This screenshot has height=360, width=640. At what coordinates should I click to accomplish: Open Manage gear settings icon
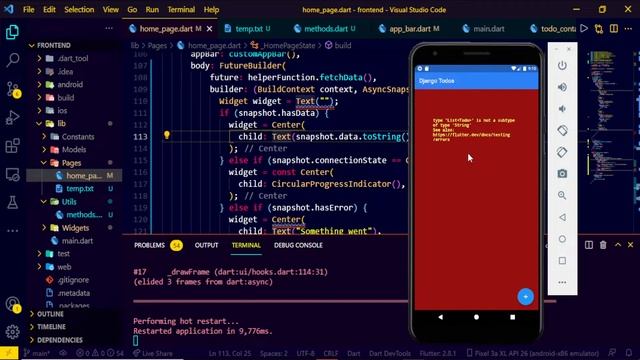[12, 331]
